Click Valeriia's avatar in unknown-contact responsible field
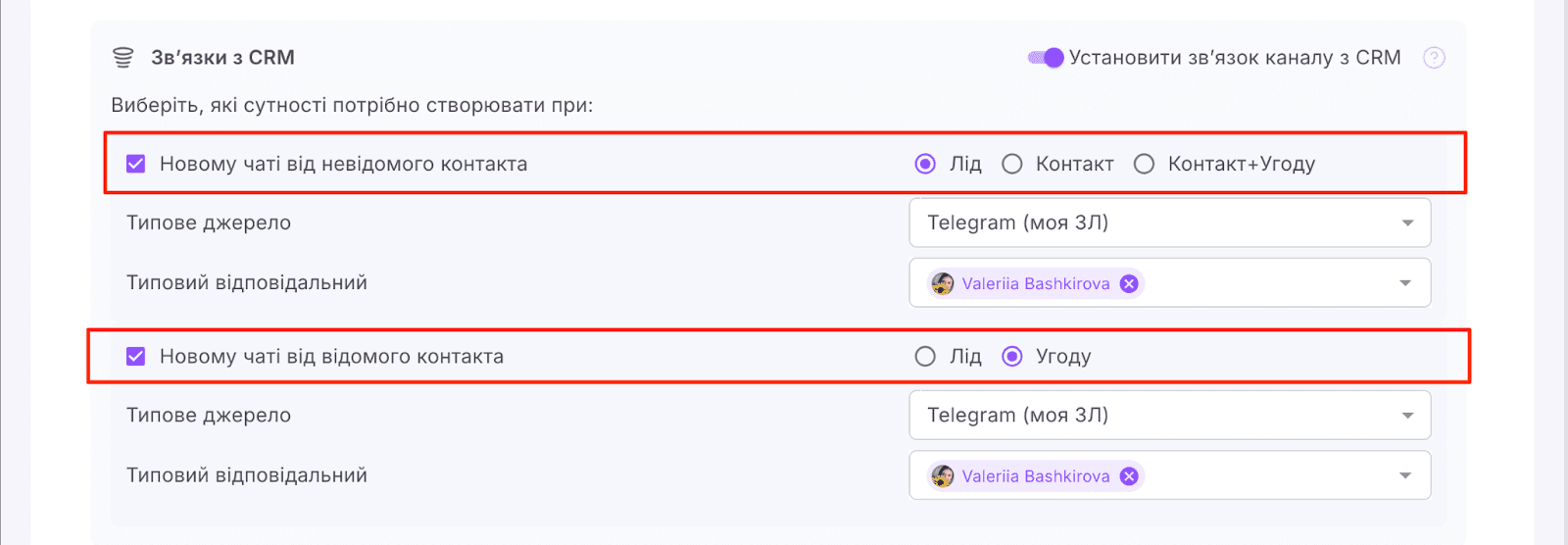The width and height of the screenshot is (1568, 545). [x=943, y=283]
